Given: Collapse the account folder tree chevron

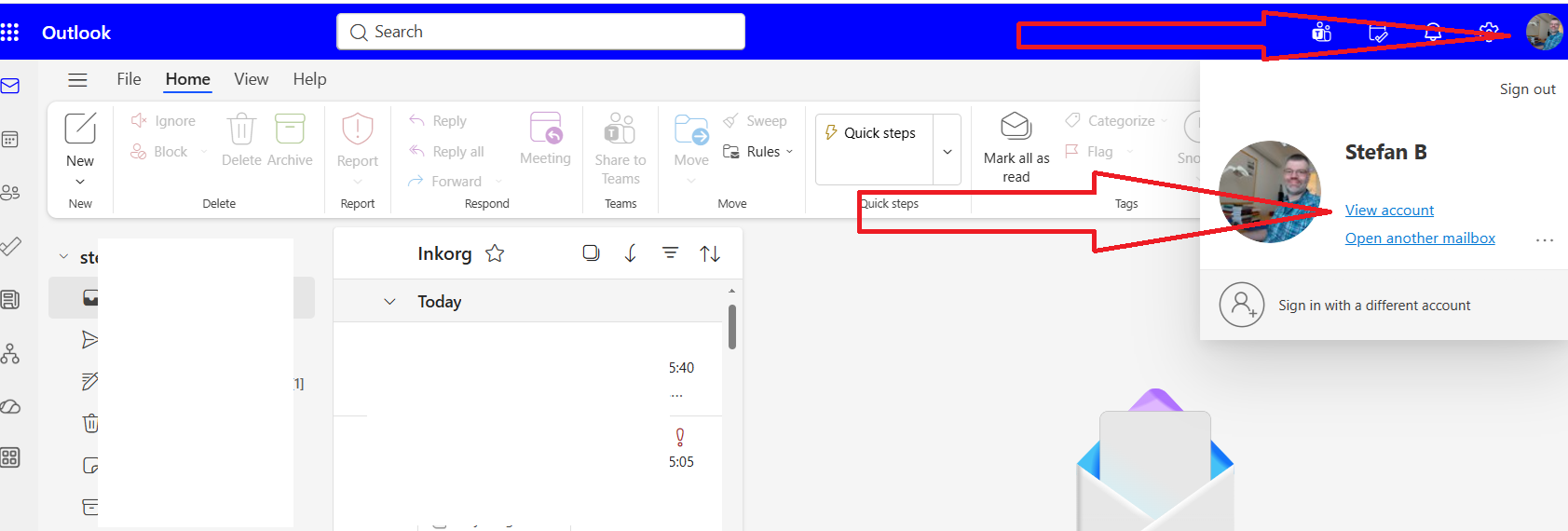Looking at the screenshot, I should tap(63, 257).
